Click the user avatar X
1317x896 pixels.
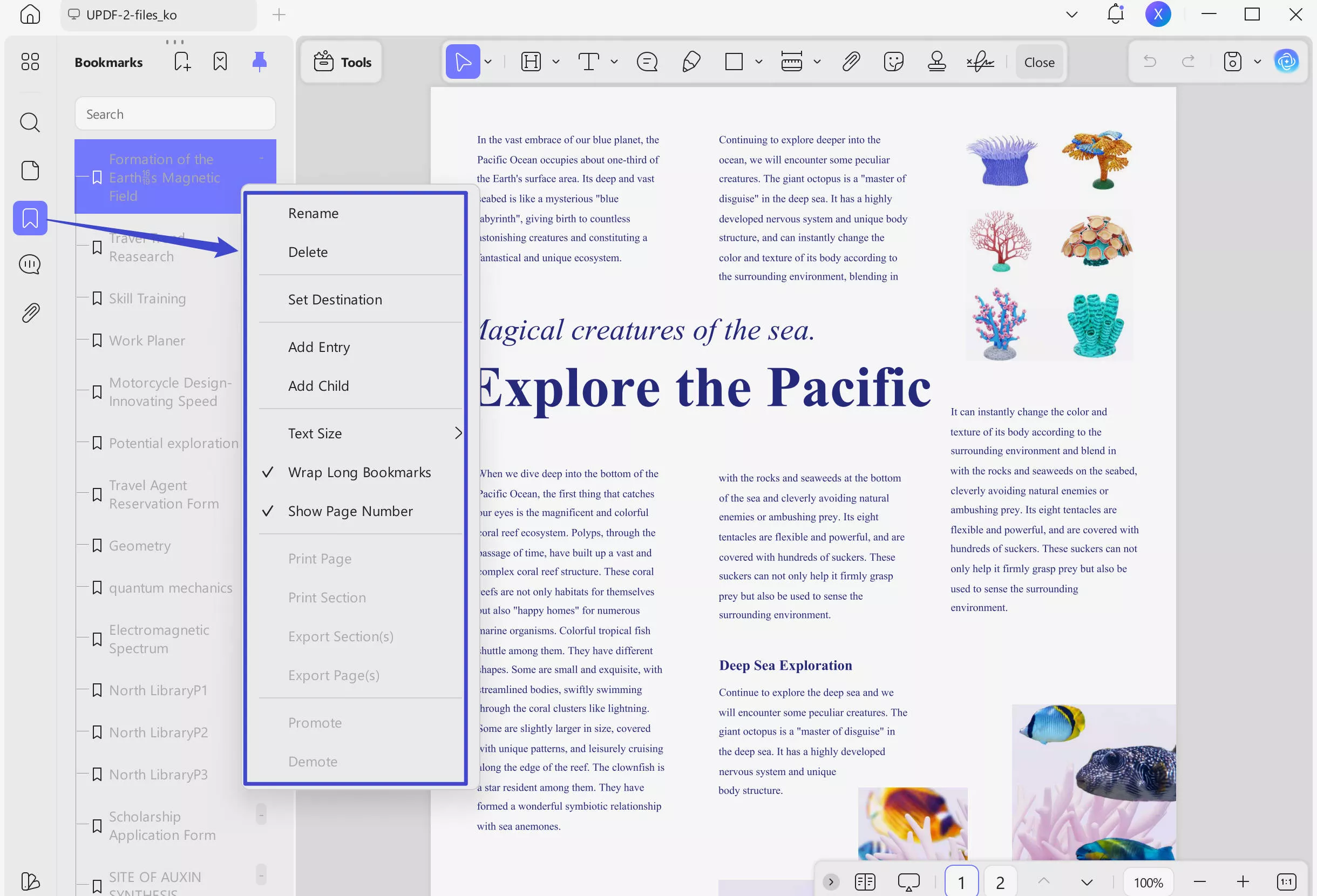pos(1158,14)
